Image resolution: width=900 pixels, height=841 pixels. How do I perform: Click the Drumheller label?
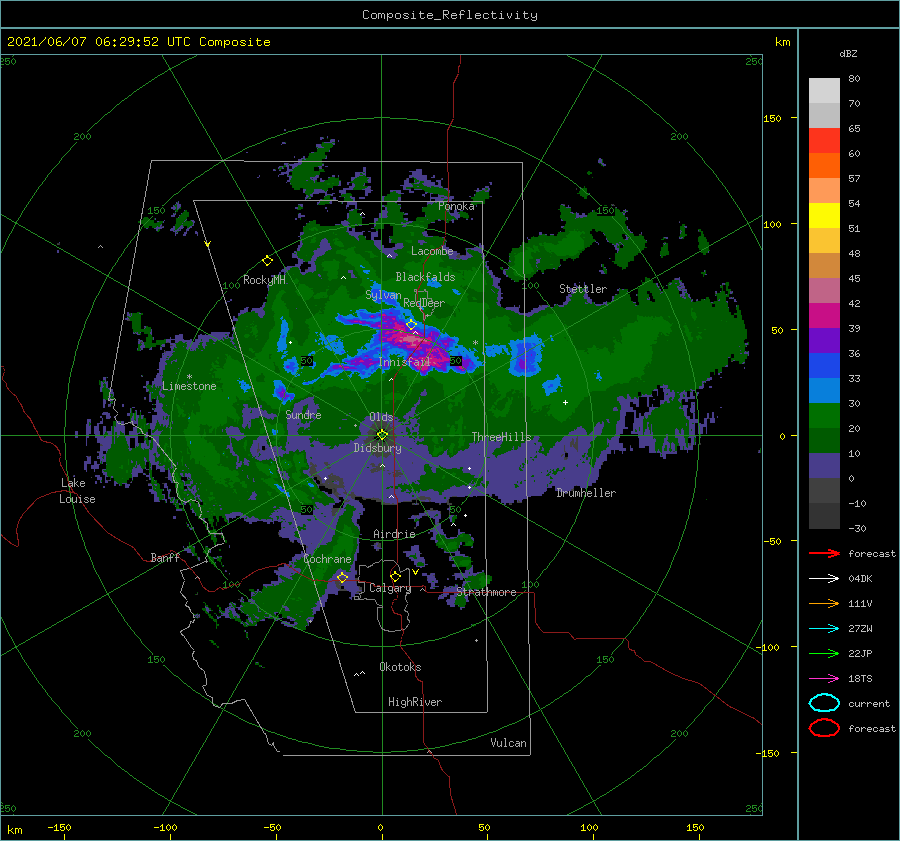point(586,493)
